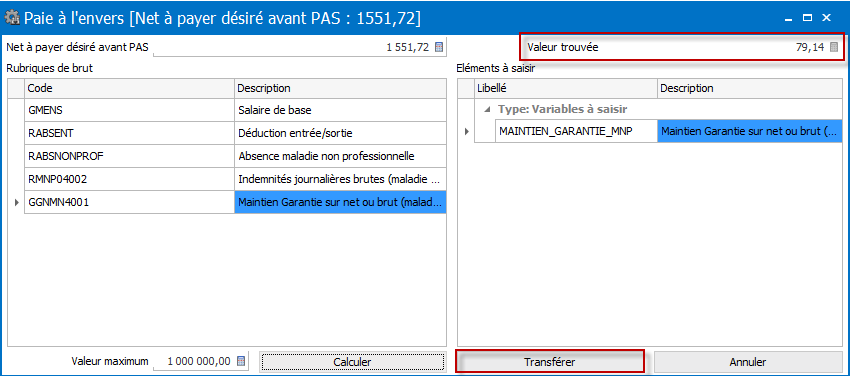This screenshot has width=850, height=376.
Task: Select the GMENS code cell
Action: coord(129,110)
